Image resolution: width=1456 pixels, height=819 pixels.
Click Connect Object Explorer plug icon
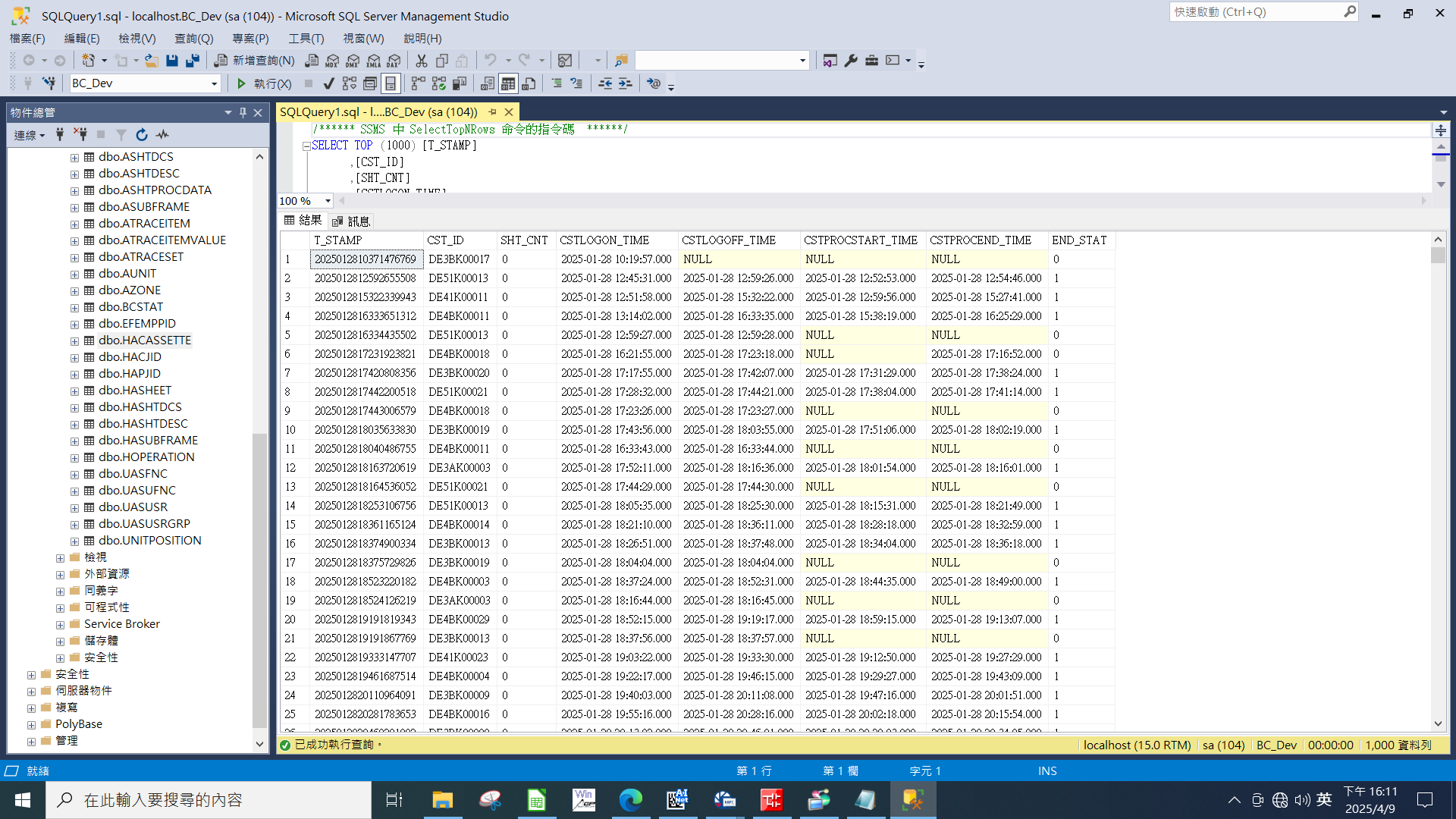tap(59, 135)
